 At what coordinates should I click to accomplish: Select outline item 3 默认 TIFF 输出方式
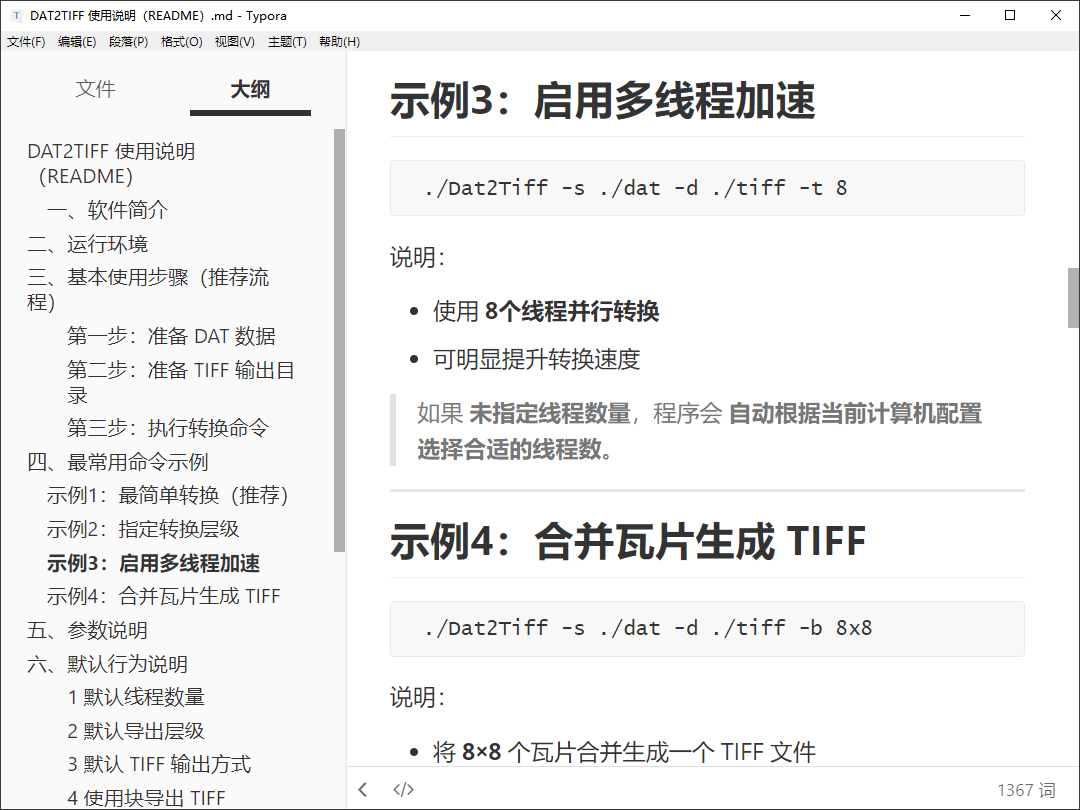pyautogui.click(x=159, y=764)
